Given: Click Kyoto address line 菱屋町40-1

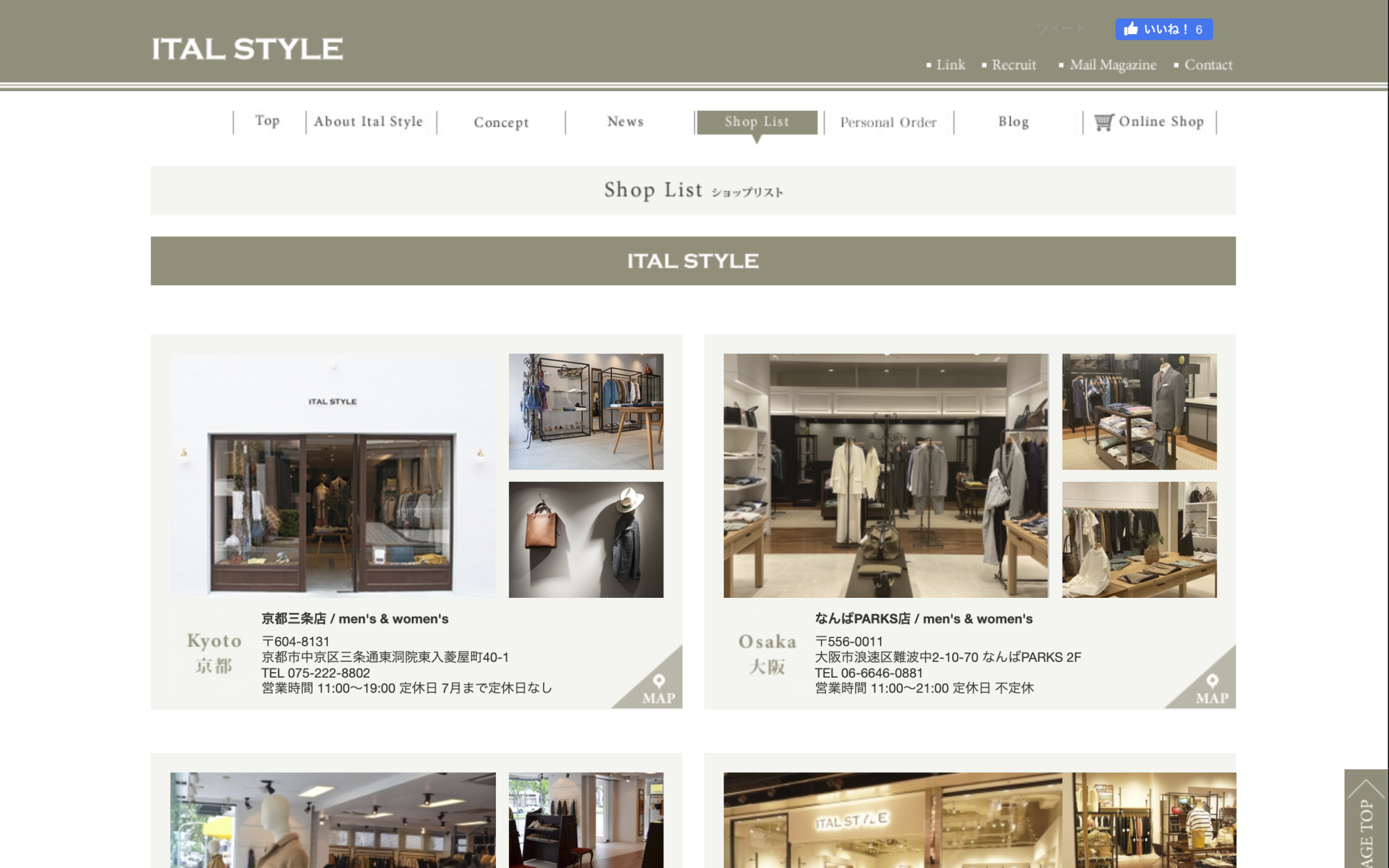Looking at the screenshot, I should [x=385, y=657].
